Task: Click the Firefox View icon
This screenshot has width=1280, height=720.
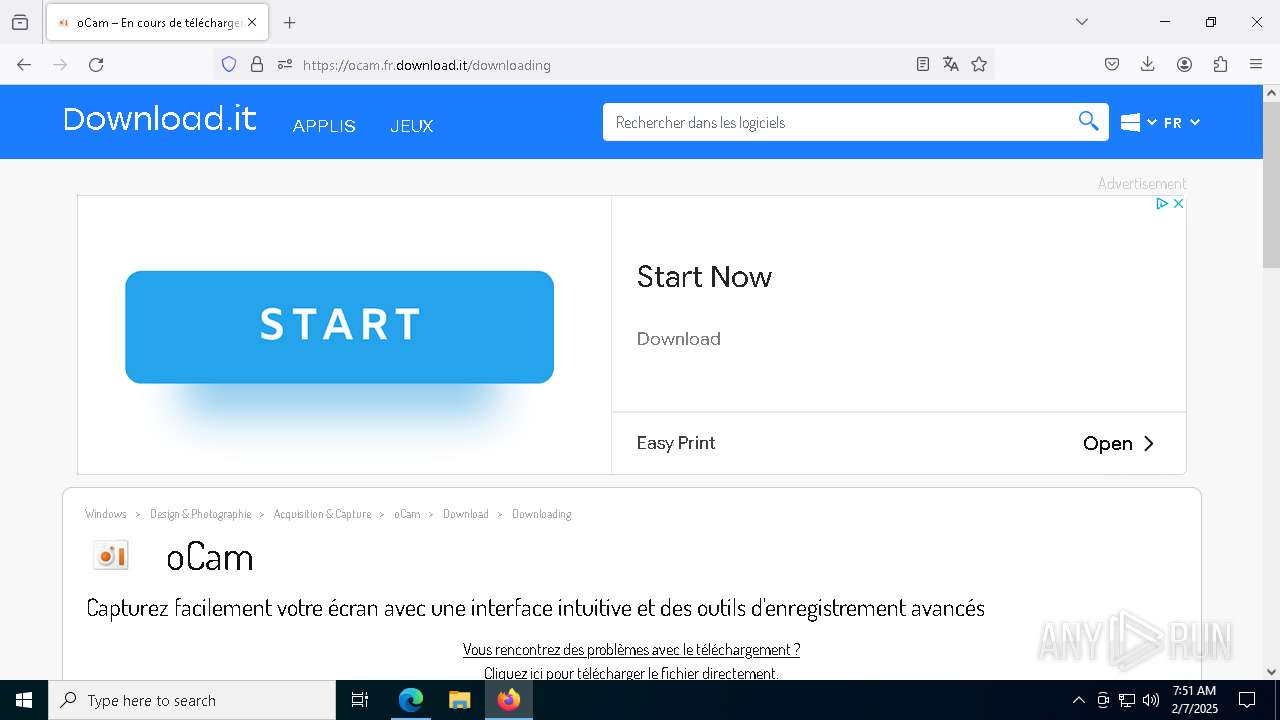Action: (x=20, y=22)
